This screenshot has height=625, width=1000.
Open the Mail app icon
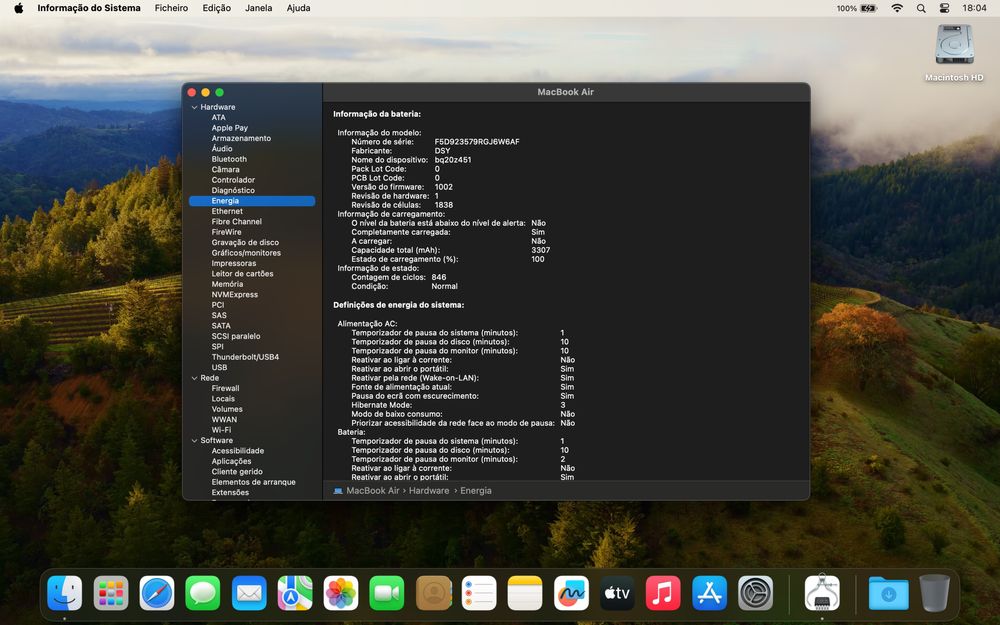(x=249, y=593)
